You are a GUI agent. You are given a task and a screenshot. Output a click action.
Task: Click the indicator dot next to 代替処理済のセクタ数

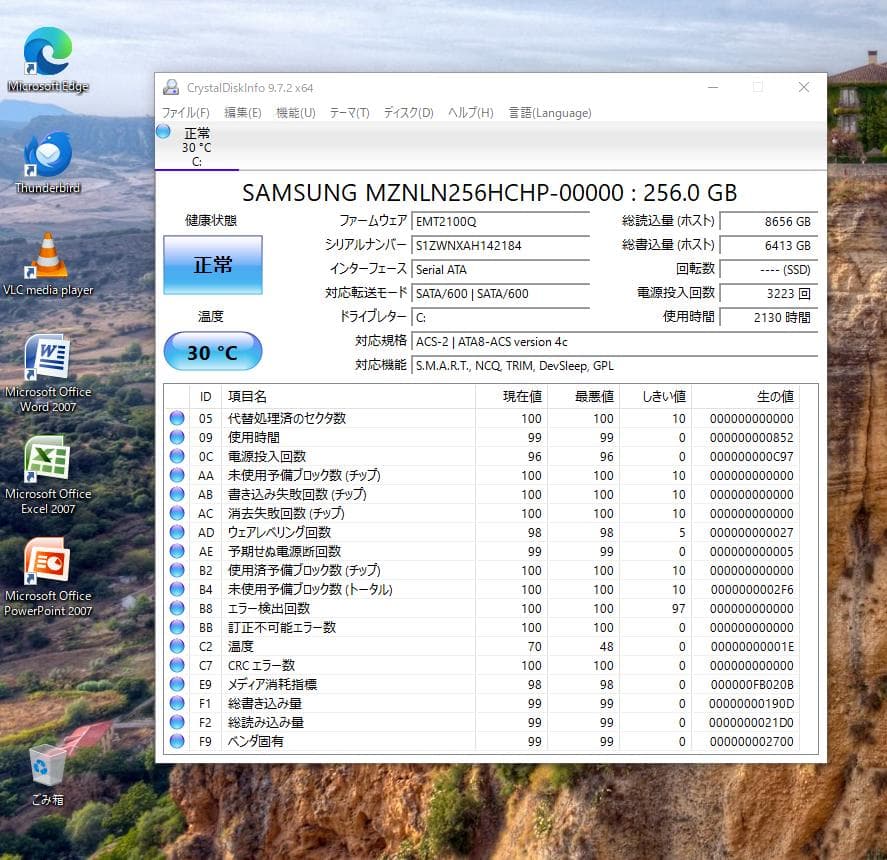(178, 418)
